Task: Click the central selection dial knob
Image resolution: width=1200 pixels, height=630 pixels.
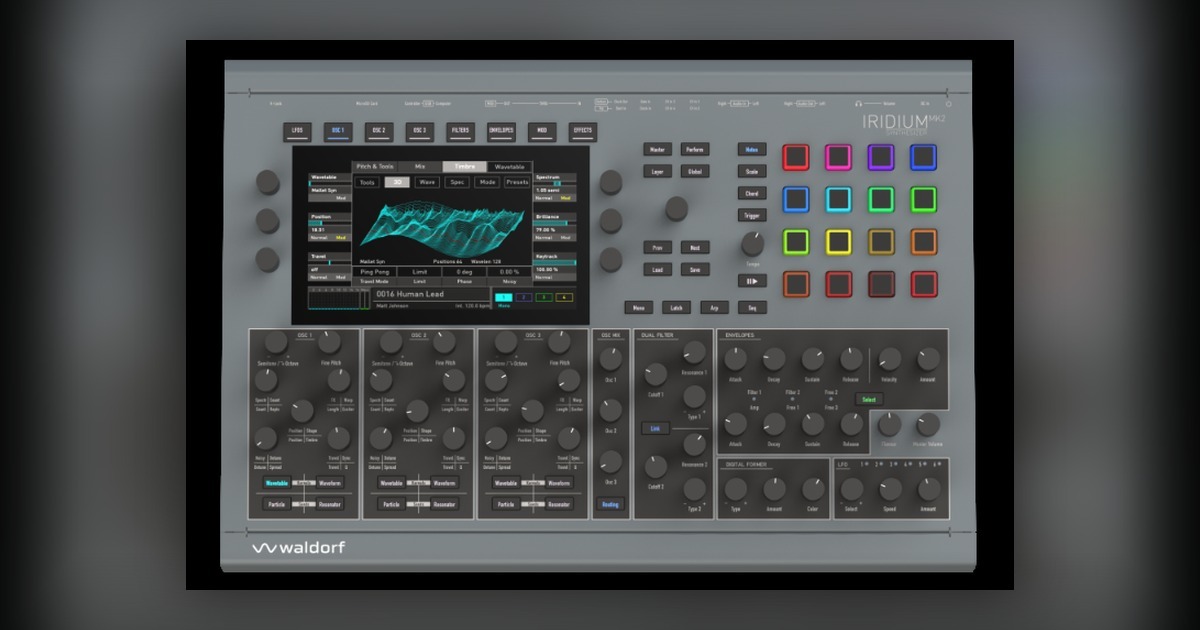Action: click(x=677, y=208)
